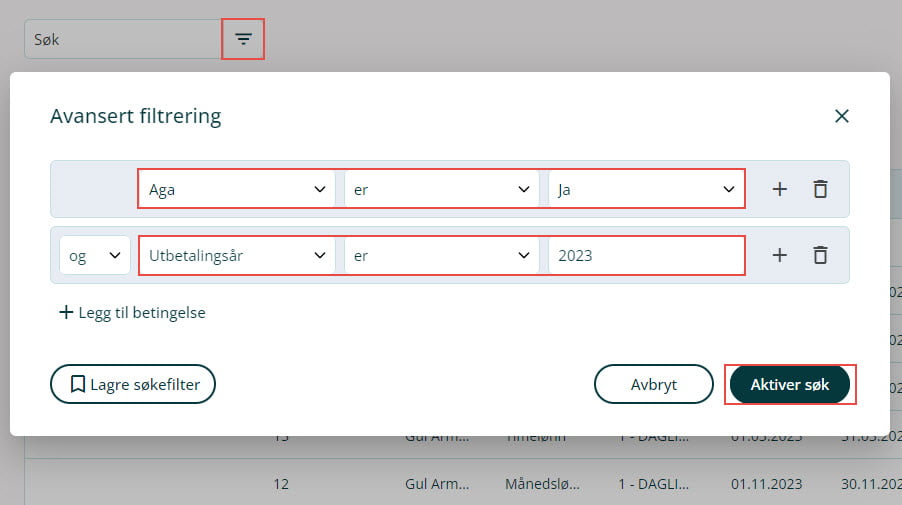The width and height of the screenshot is (902, 505).
Task: Open the advanced filter icon beside search
Action: (x=243, y=40)
